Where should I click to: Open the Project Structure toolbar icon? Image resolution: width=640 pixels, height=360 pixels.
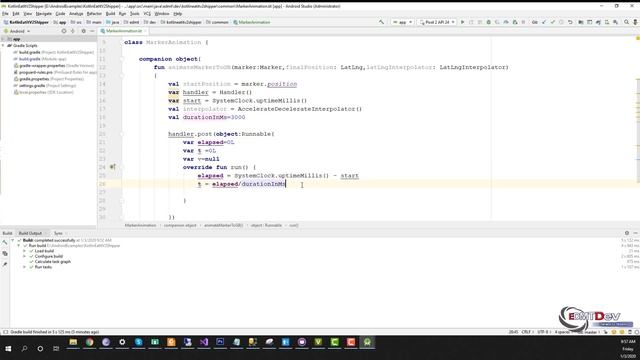(581, 22)
